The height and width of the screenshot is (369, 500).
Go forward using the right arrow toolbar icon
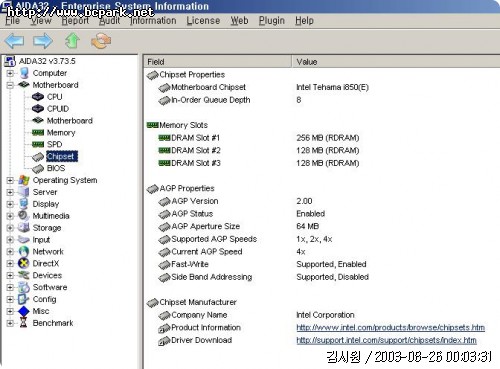coord(43,41)
